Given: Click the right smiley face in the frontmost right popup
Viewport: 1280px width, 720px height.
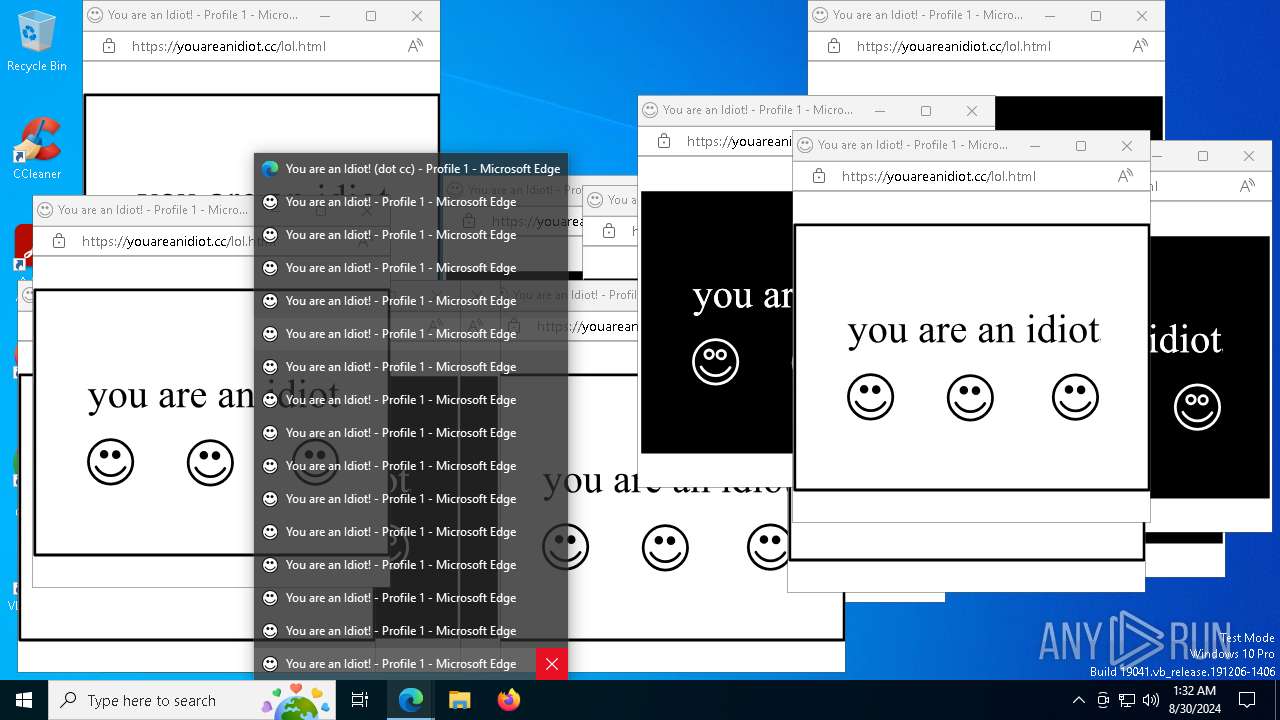Looking at the screenshot, I should [1075, 397].
